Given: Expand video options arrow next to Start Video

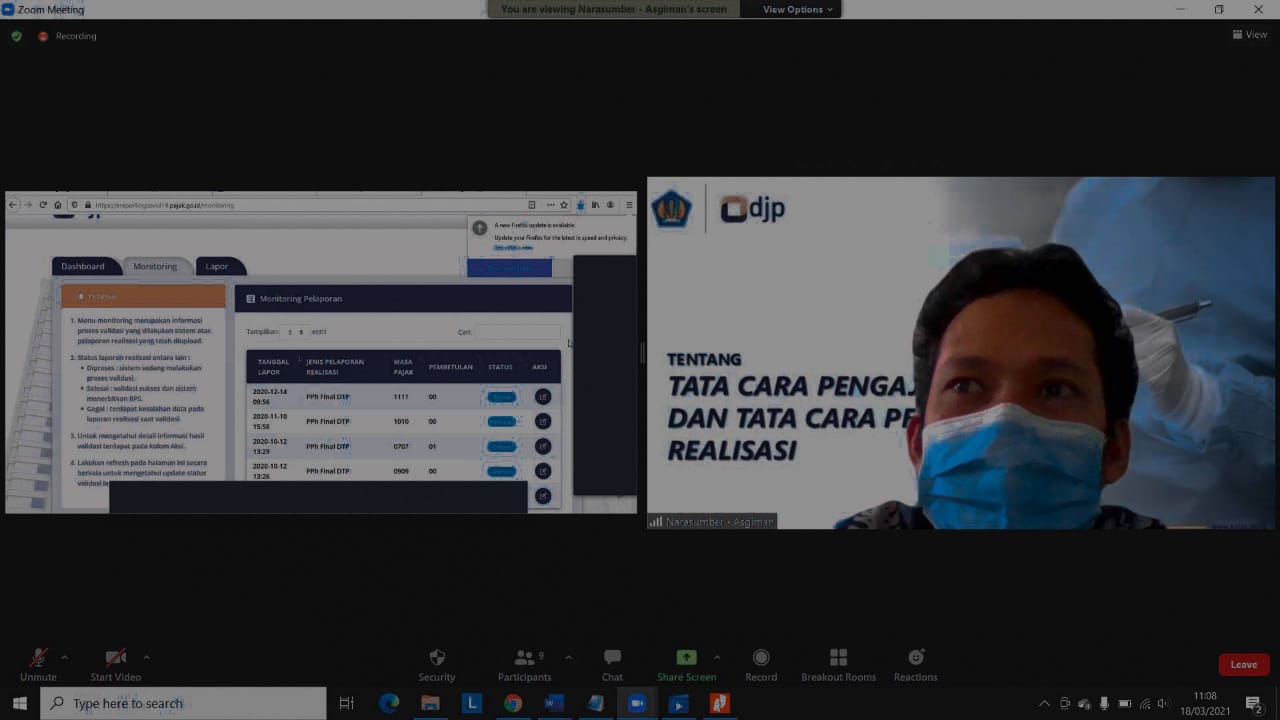Looking at the screenshot, I should click(146, 657).
